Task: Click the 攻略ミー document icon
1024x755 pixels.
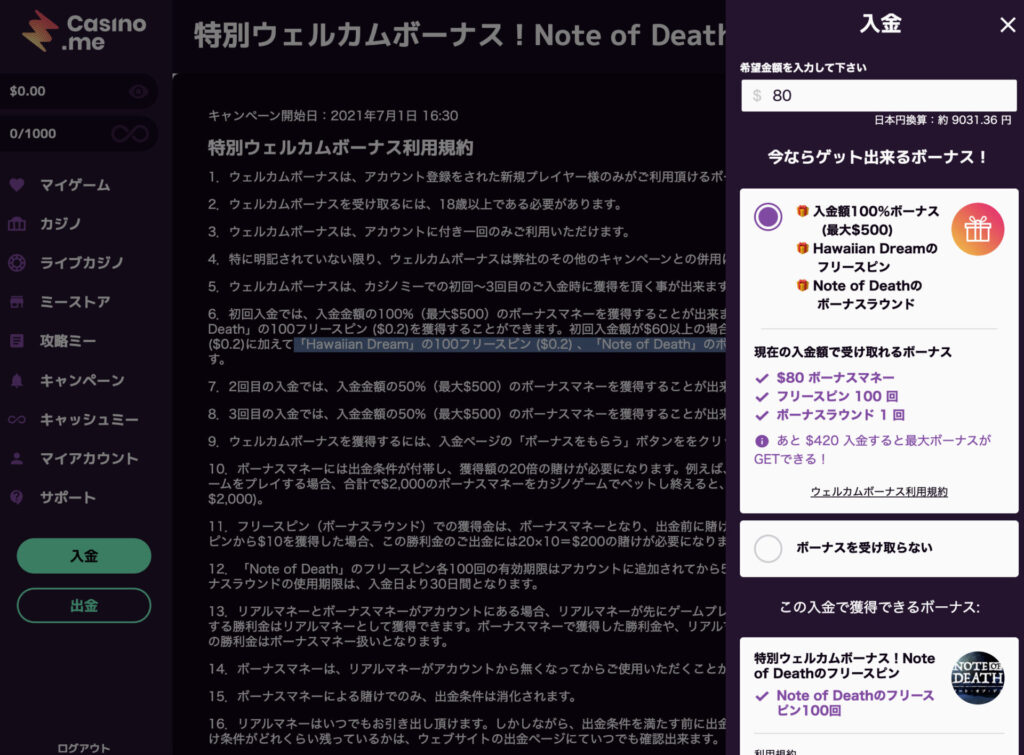Action: pos(17,341)
